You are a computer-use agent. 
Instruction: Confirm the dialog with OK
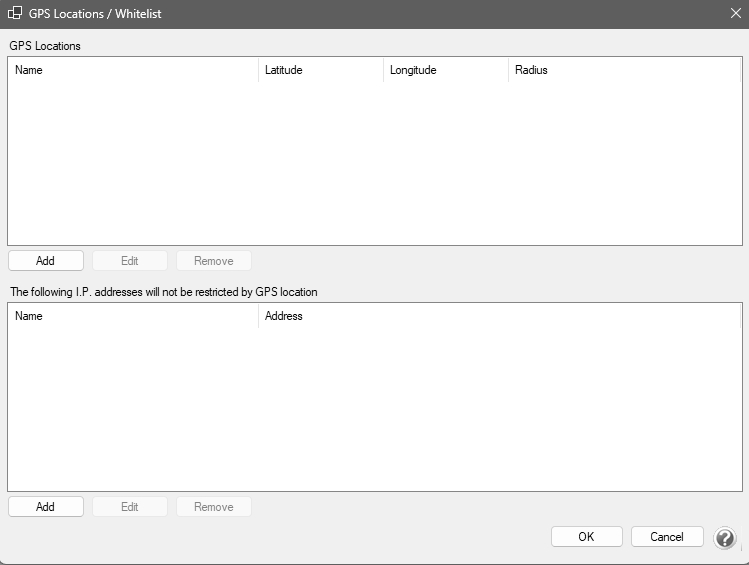(586, 537)
